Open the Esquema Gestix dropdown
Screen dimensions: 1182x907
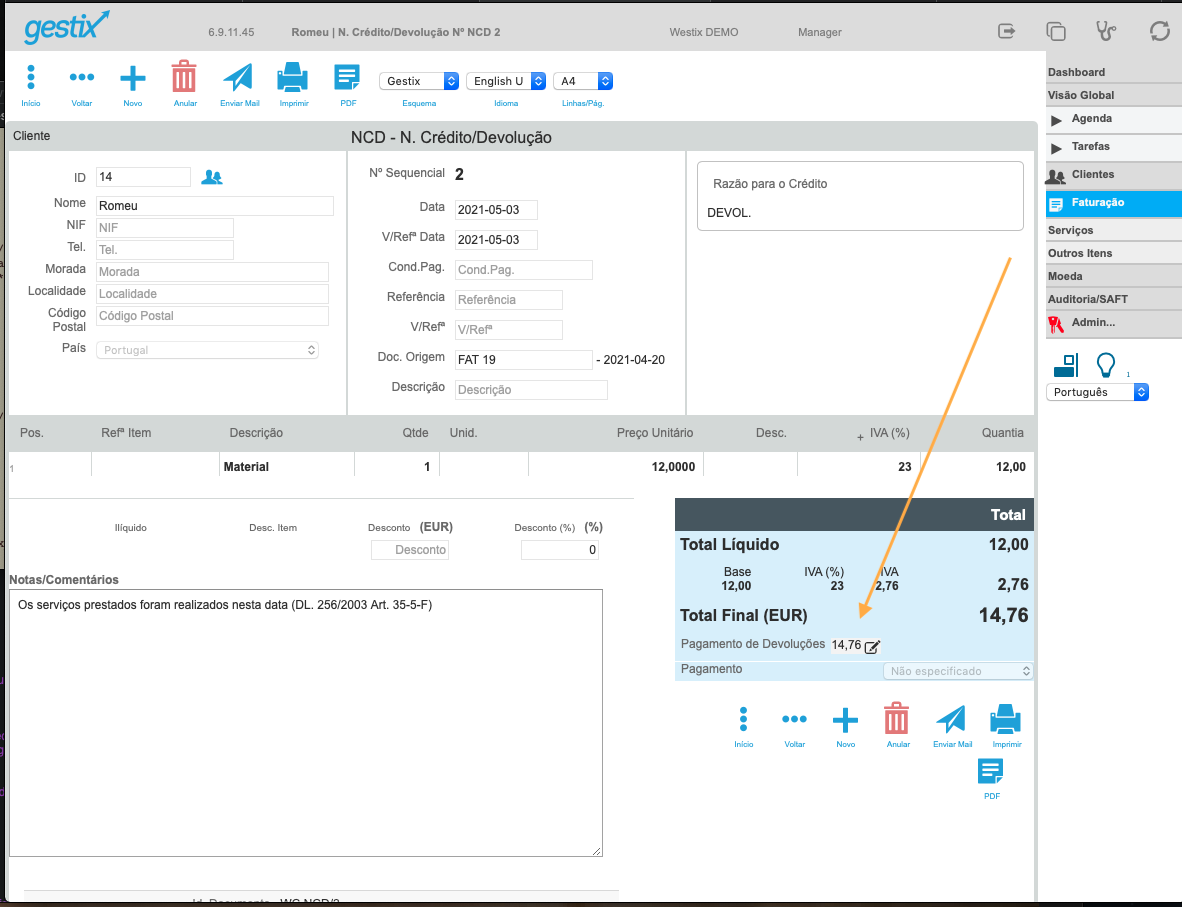[419, 81]
